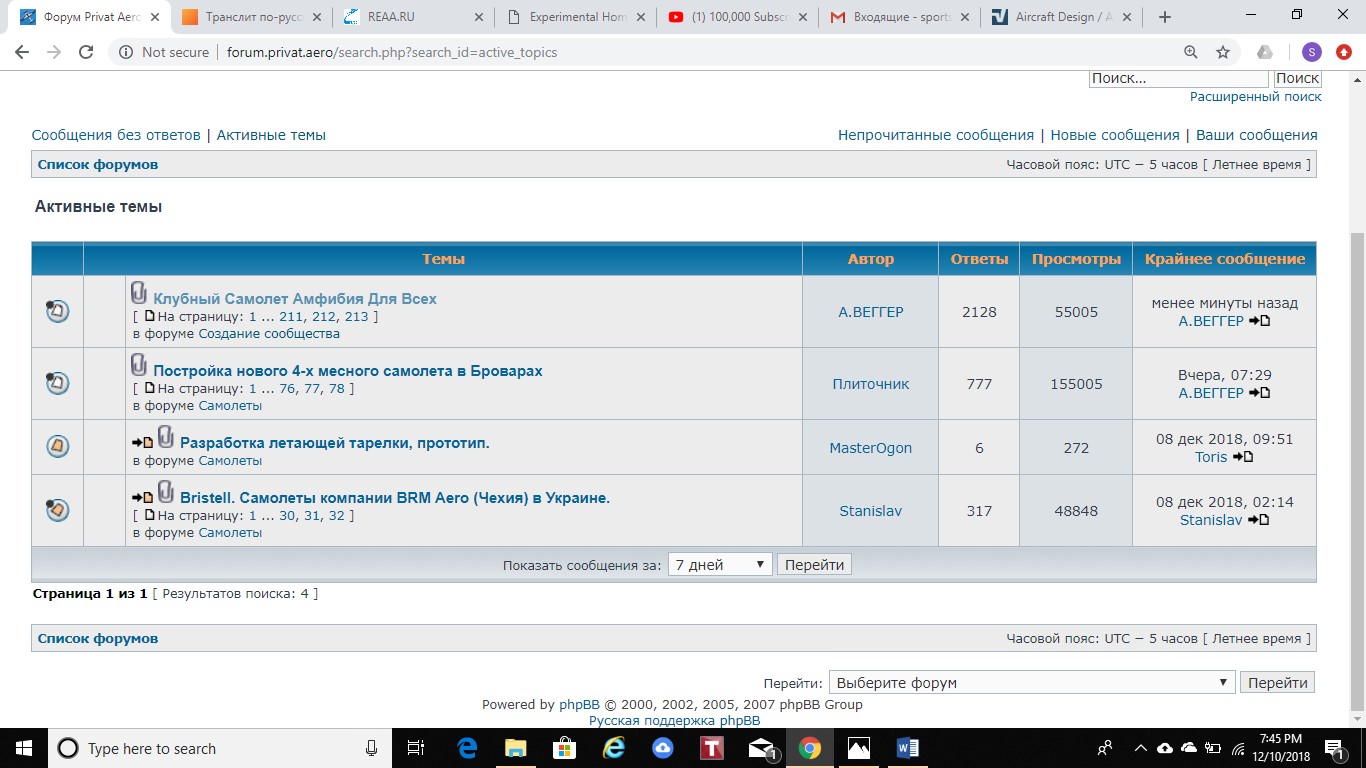Jump to latest post by Toris
The image size is (1366, 768).
(x=1243, y=457)
